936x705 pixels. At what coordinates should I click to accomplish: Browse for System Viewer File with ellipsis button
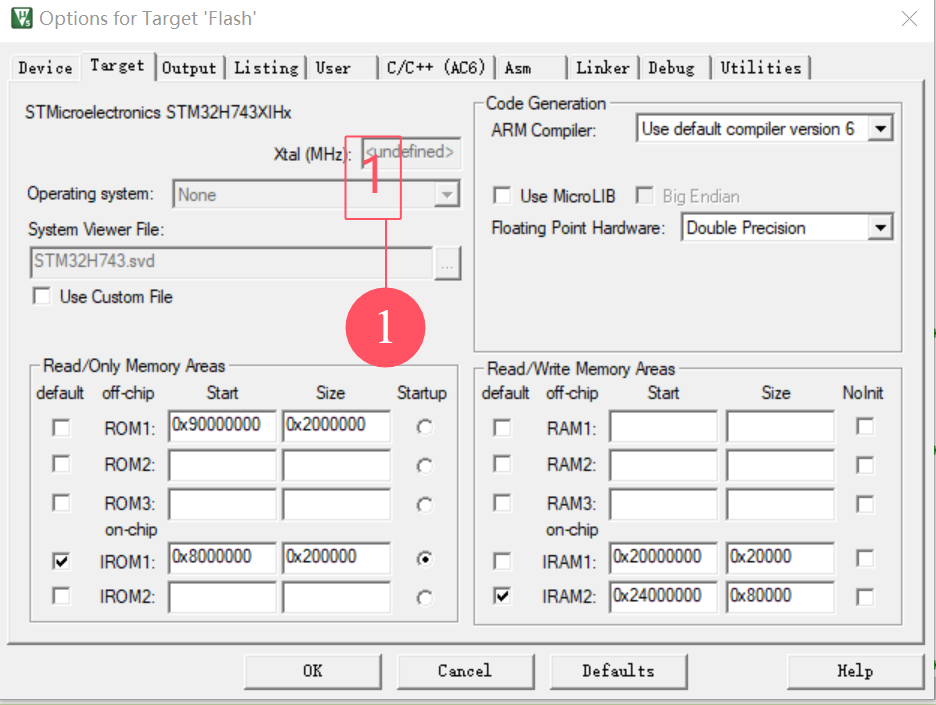(447, 264)
